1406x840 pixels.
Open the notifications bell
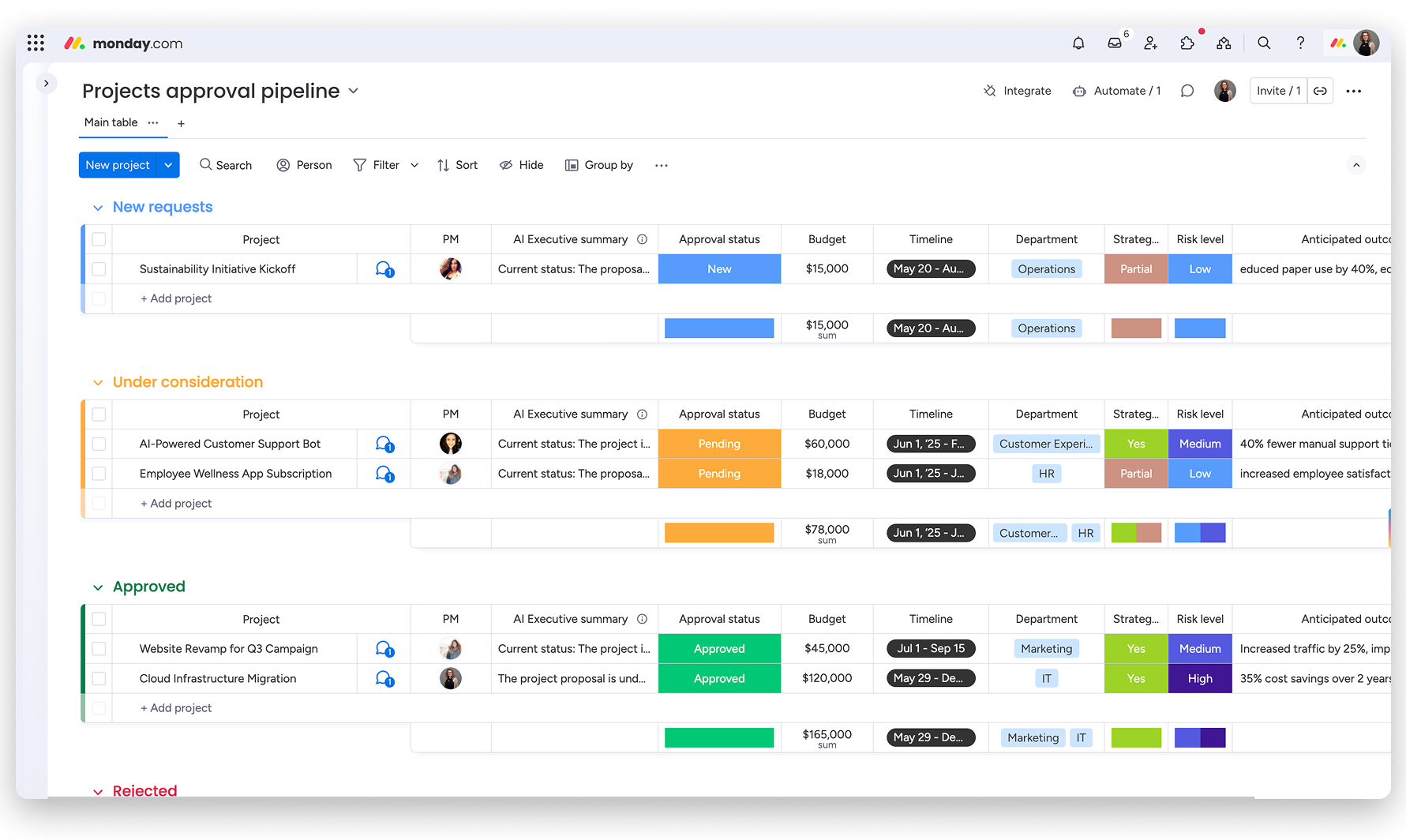coord(1078,43)
